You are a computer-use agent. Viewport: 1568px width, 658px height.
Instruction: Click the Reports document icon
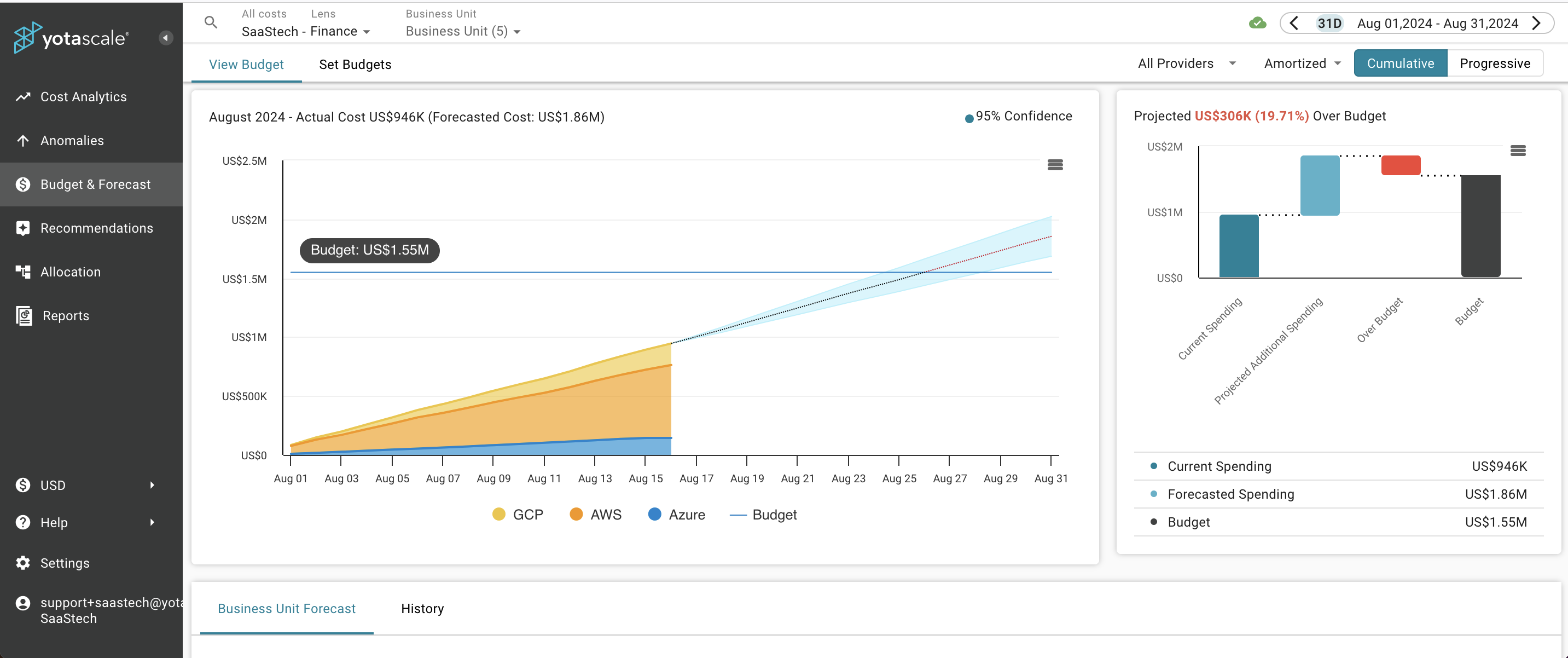[x=24, y=316]
